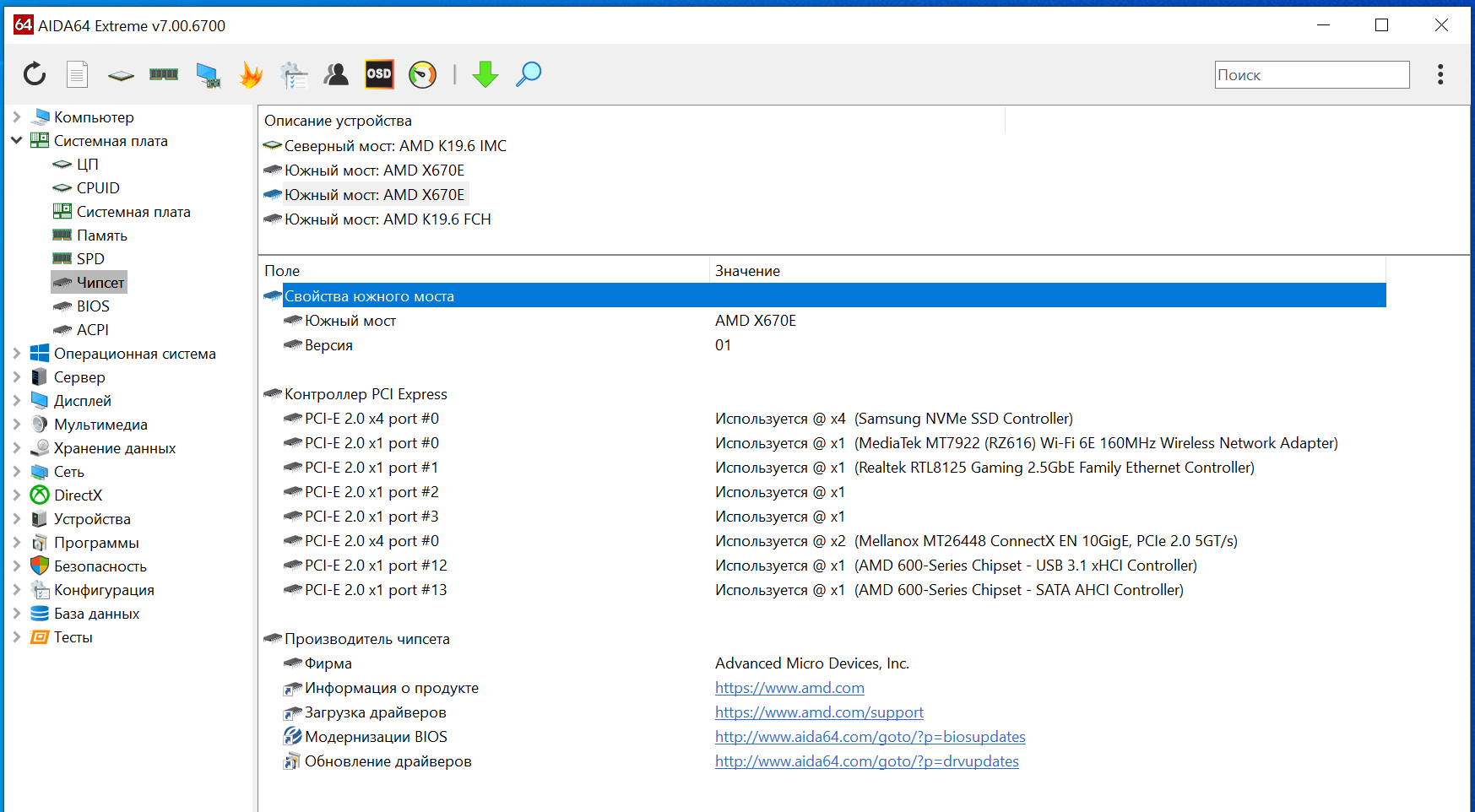Click the Windows logo icon beside Операционная система
This screenshot has height=812, width=1475.
pos(40,353)
